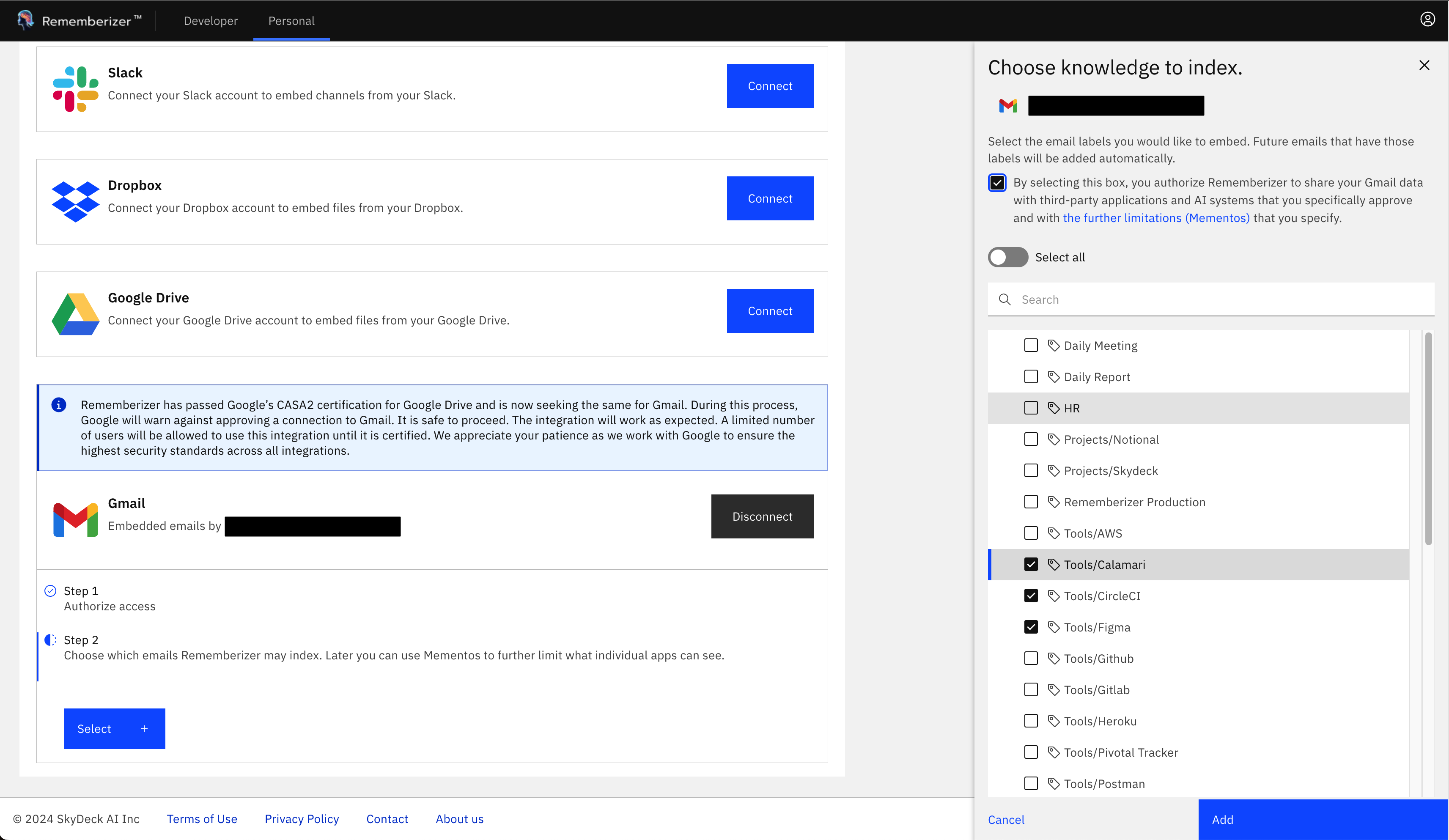Image resolution: width=1449 pixels, height=840 pixels.
Task: Uncheck the Gmail data sharing authorization box
Action: (997, 182)
